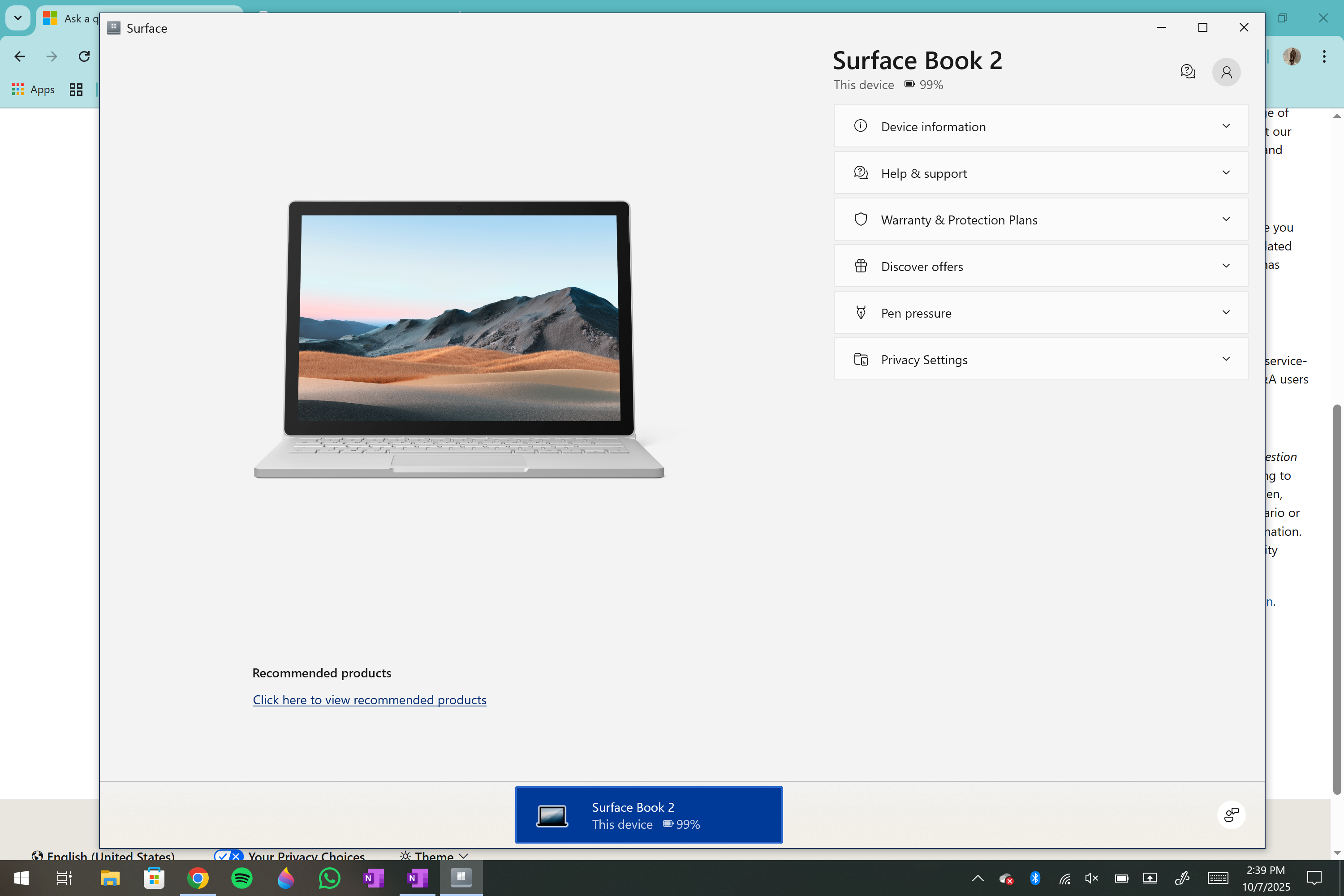This screenshot has height=896, width=1344.
Task: Select the Surface Book 2 device tab
Action: [649, 815]
